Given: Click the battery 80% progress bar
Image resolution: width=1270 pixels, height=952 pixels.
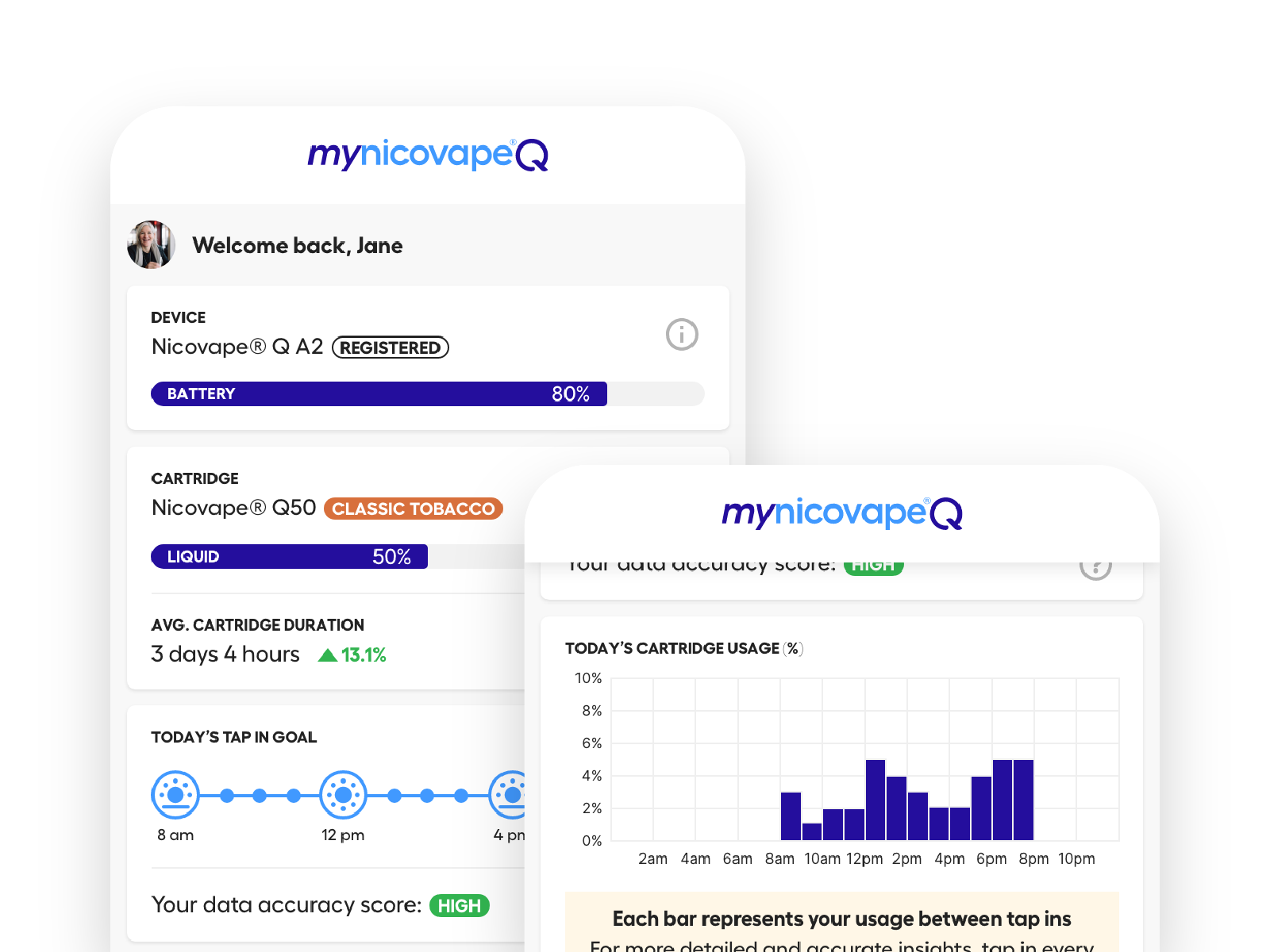Looking at the screenshot, I should point(428,394).
